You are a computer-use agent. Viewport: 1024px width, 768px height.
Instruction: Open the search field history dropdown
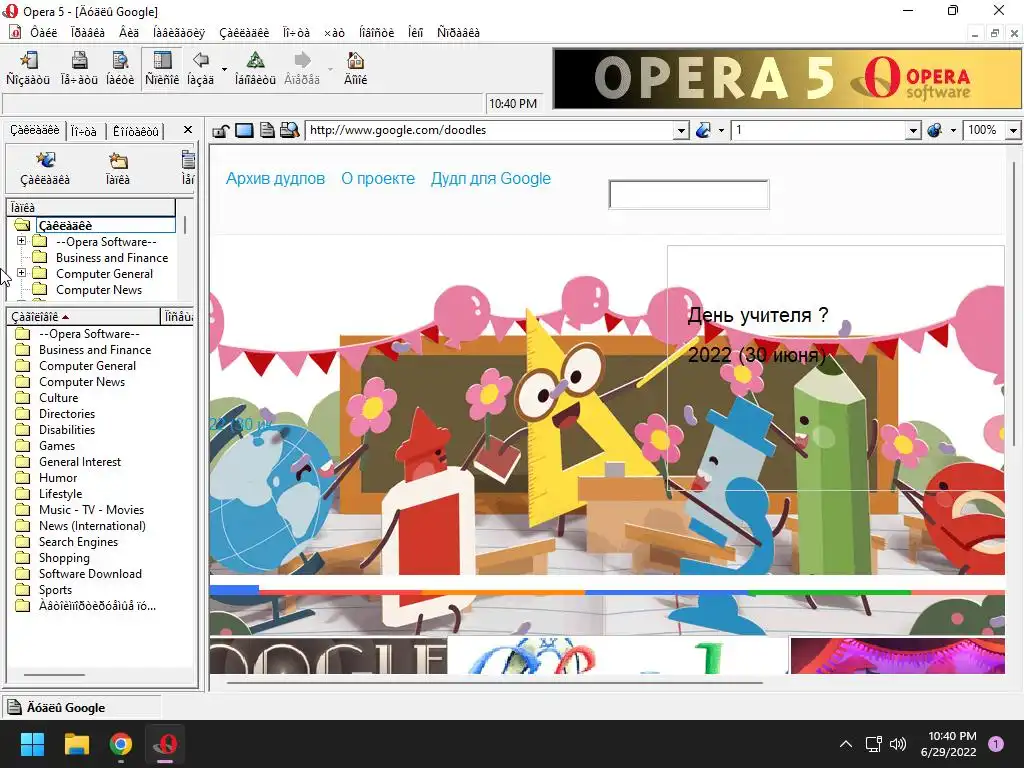tap(914, 131)
